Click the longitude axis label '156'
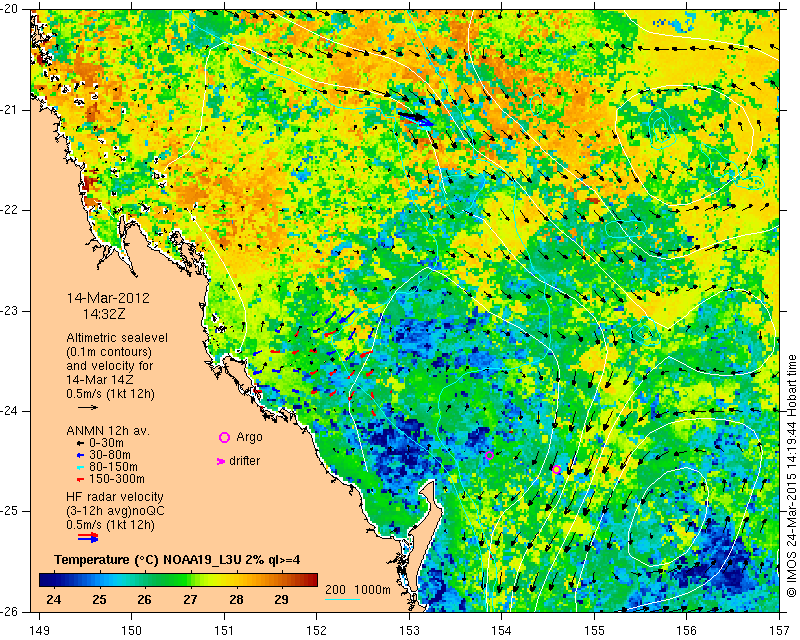The height and width of the screenshot is (640, 800). [x=687, y=631]
